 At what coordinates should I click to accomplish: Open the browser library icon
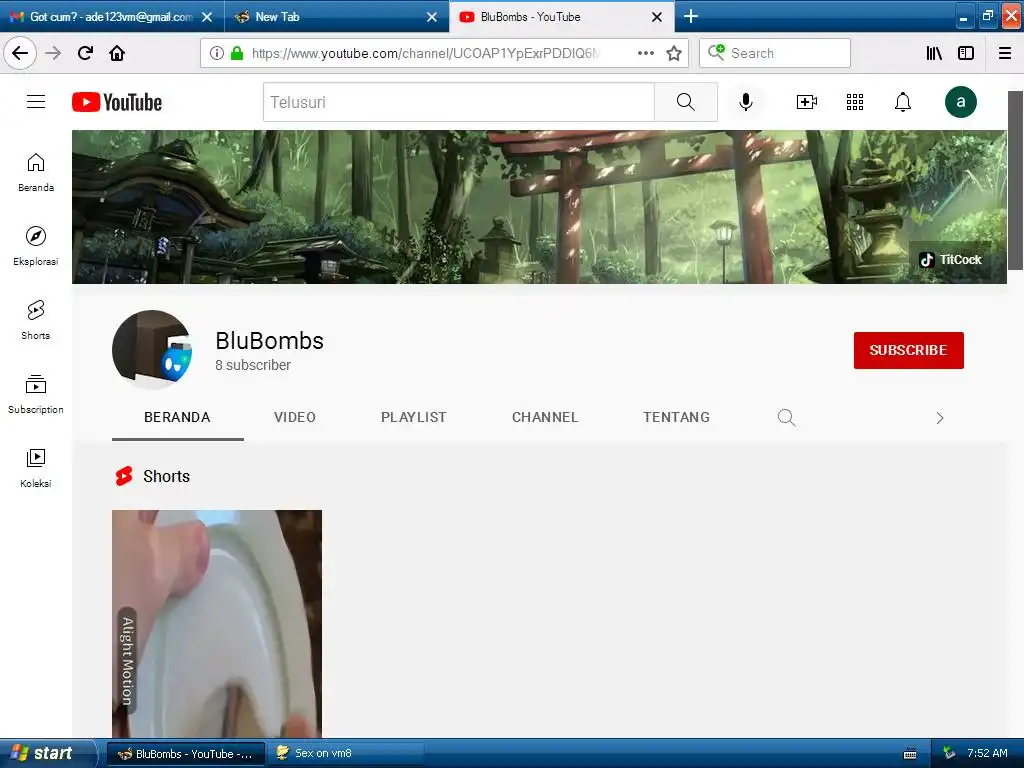point(934,53)
